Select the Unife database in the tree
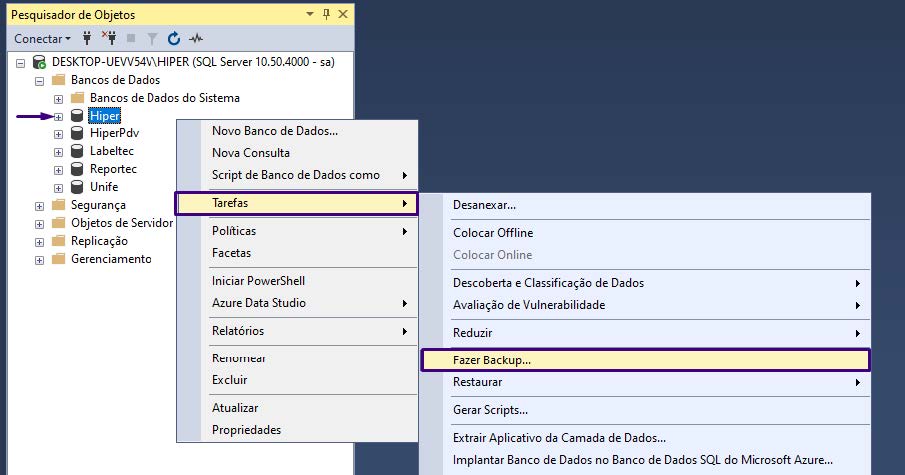Image resolution: width=905 pixels, height=475 pixels. point(104,187)
